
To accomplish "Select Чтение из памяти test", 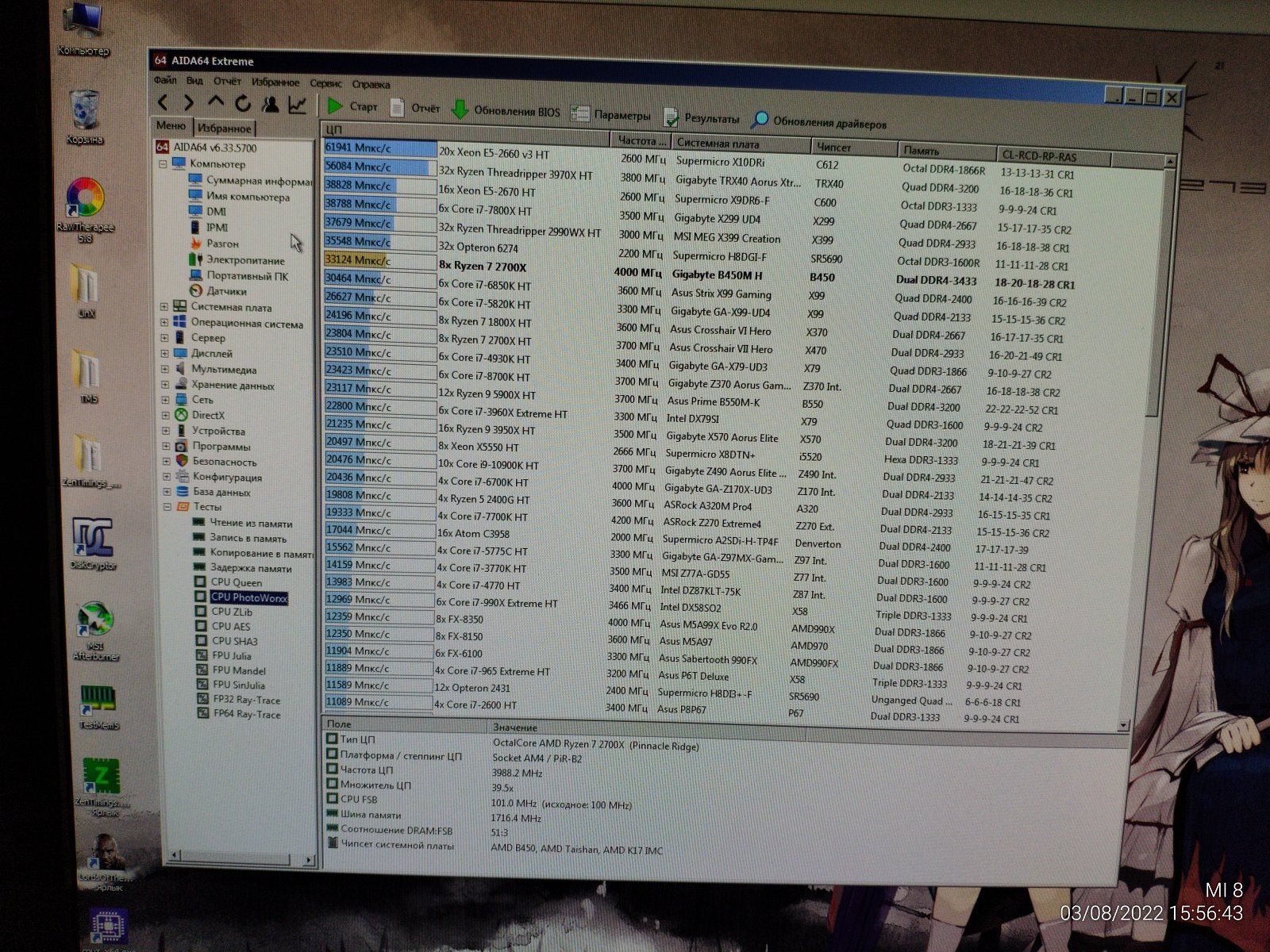I will [243, 524].
